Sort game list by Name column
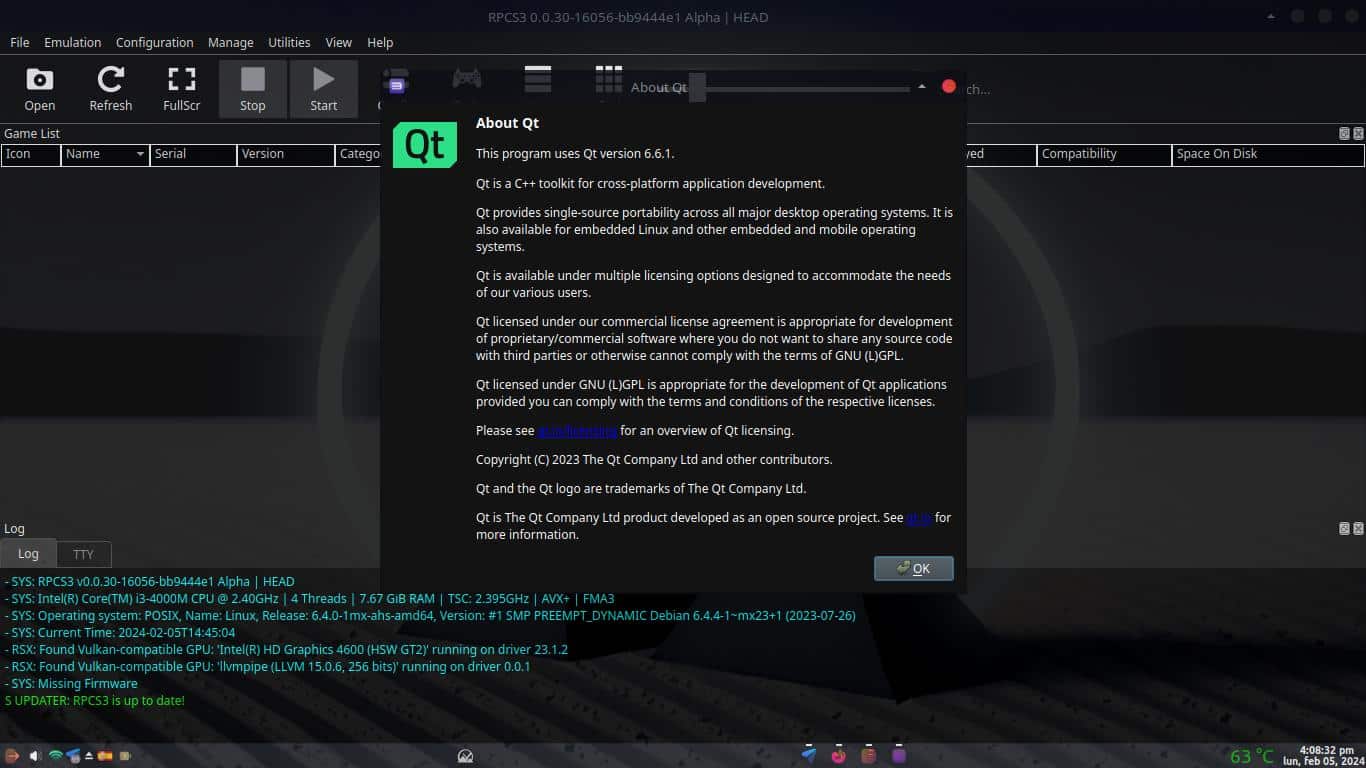Screen dimensions: 1366x768 [x=105, y=154]
